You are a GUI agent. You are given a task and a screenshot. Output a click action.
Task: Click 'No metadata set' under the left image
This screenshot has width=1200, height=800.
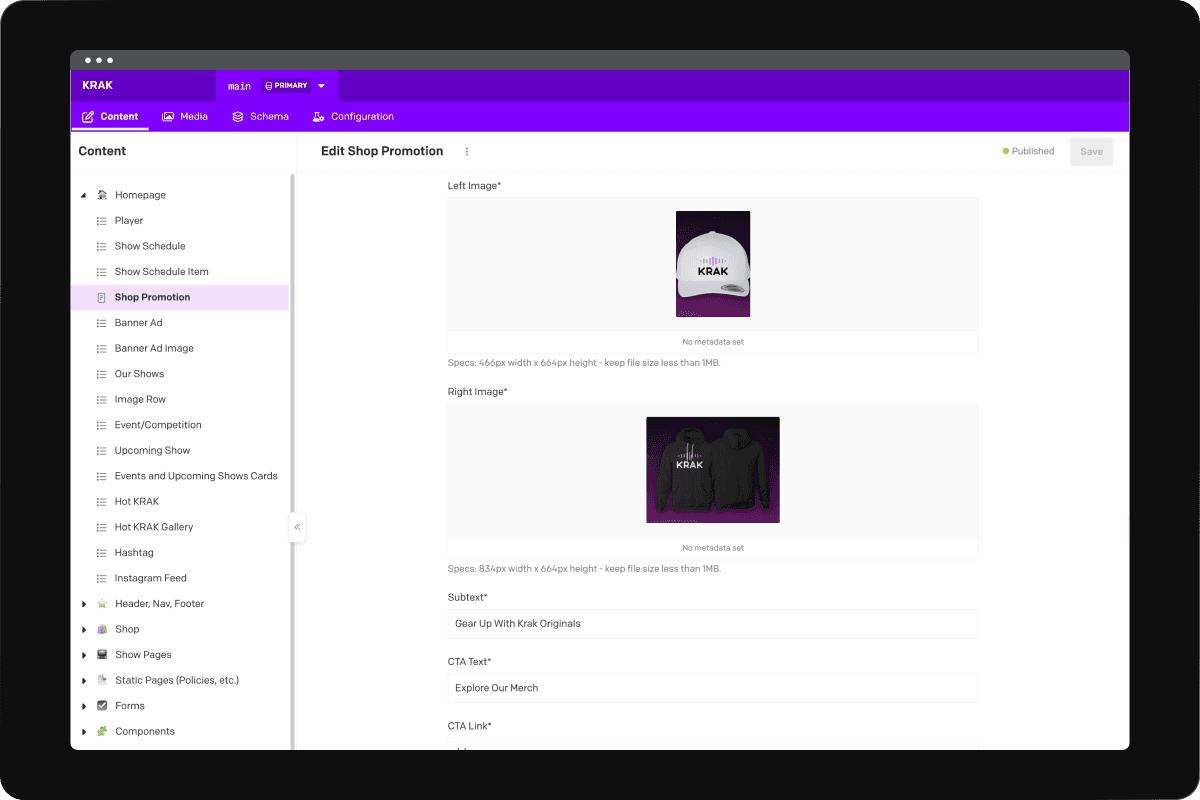tap(713, 342)
